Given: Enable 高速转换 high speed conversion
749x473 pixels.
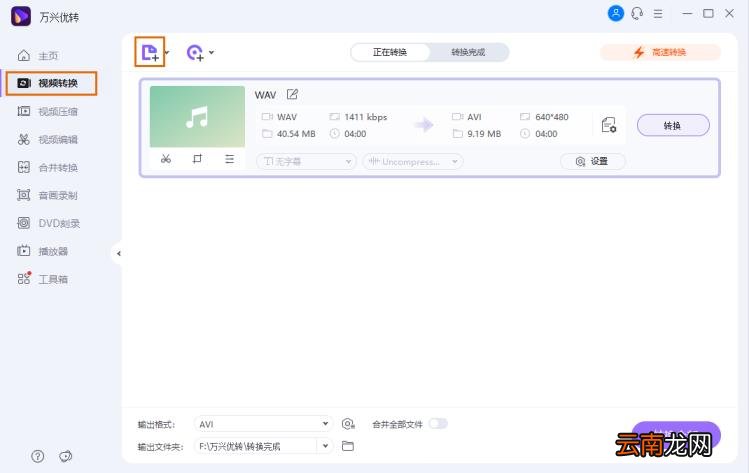Looking at the screenshot, I should [x=660, y=52].
